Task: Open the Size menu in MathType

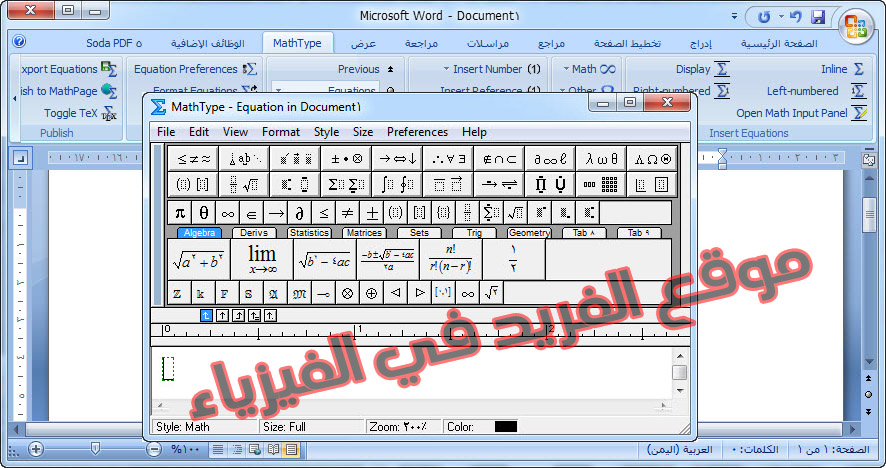Action: point(363,132)
